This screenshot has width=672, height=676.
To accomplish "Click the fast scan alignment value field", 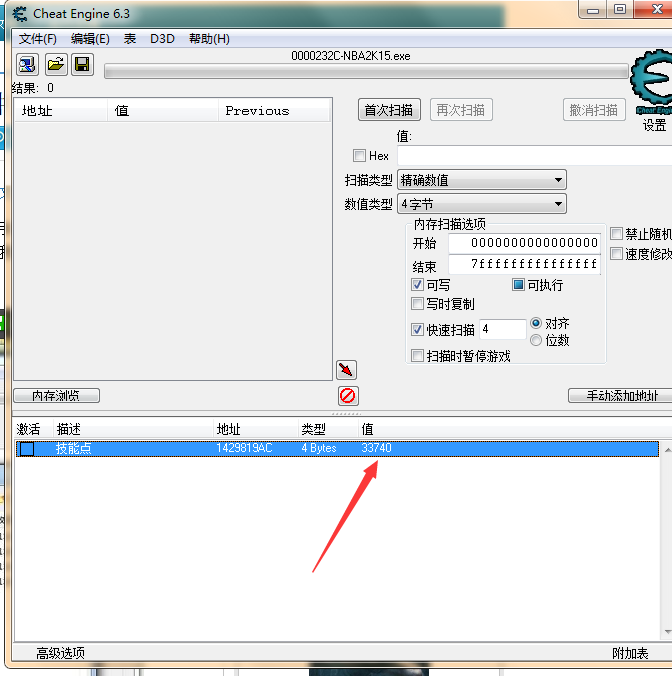I will [503, 329].
